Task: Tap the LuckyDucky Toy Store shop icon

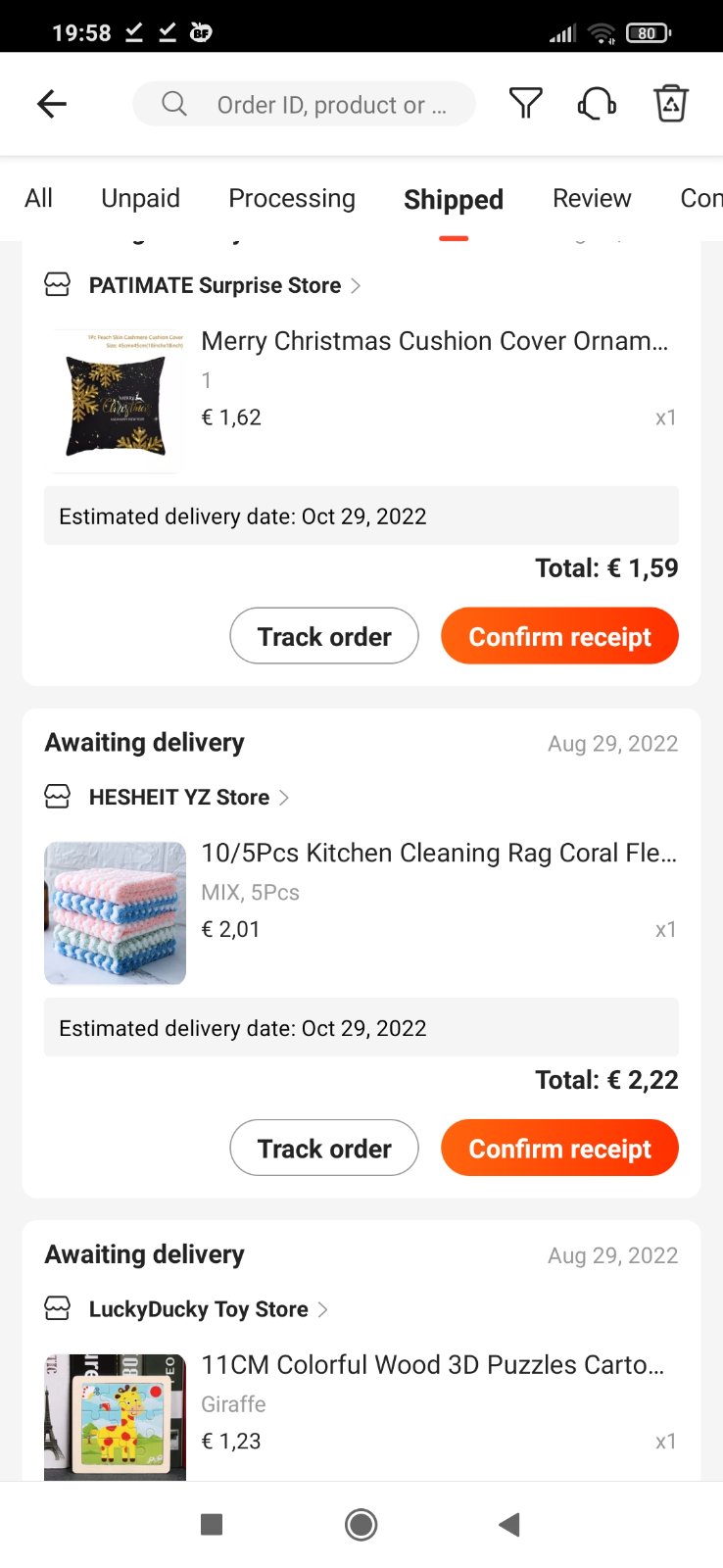Action: 58,1308
